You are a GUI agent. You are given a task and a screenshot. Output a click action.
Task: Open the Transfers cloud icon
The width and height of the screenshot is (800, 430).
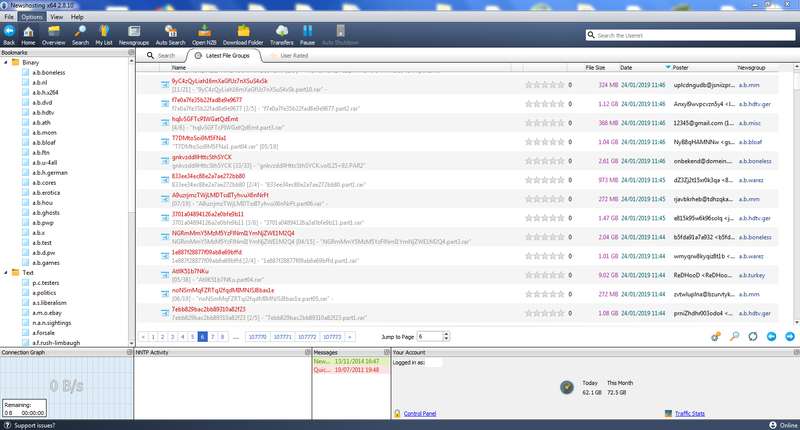(281, 34)
